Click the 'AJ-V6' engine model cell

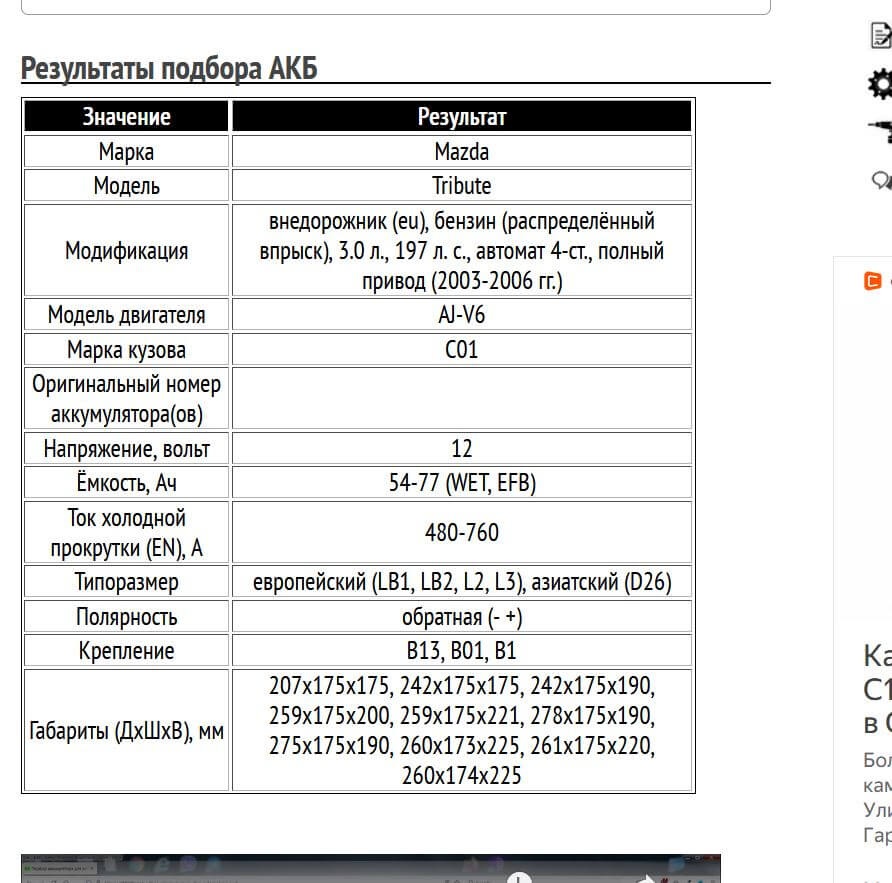(x=461, y=315)
